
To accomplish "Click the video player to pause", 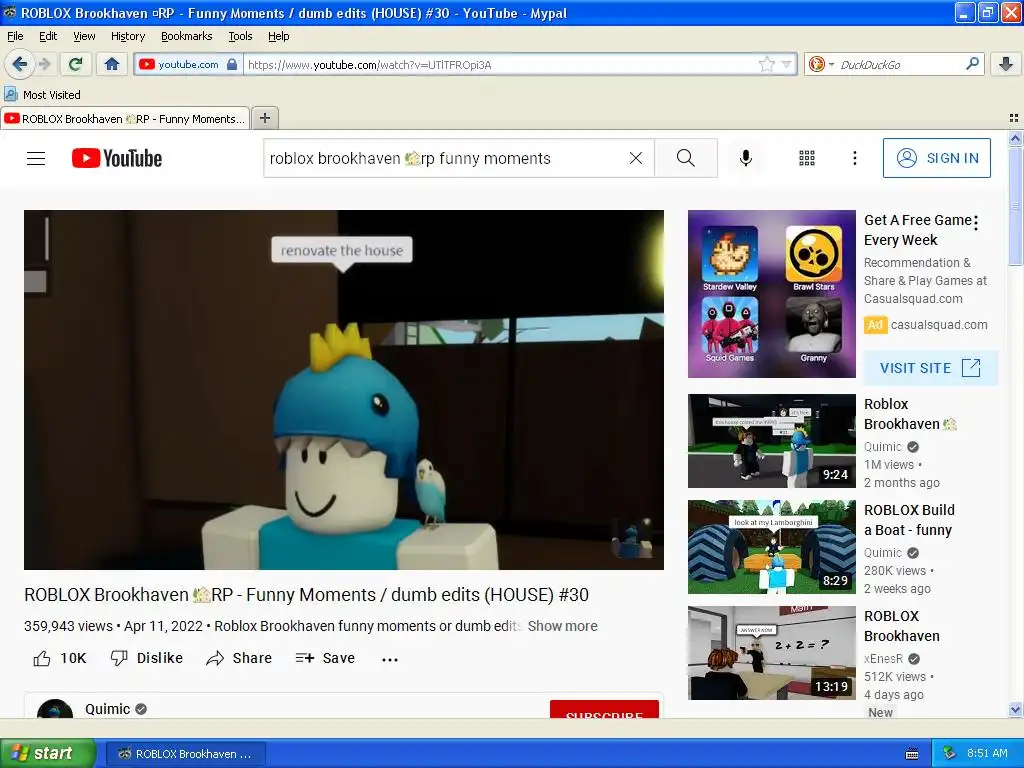I will pos(344,390).
